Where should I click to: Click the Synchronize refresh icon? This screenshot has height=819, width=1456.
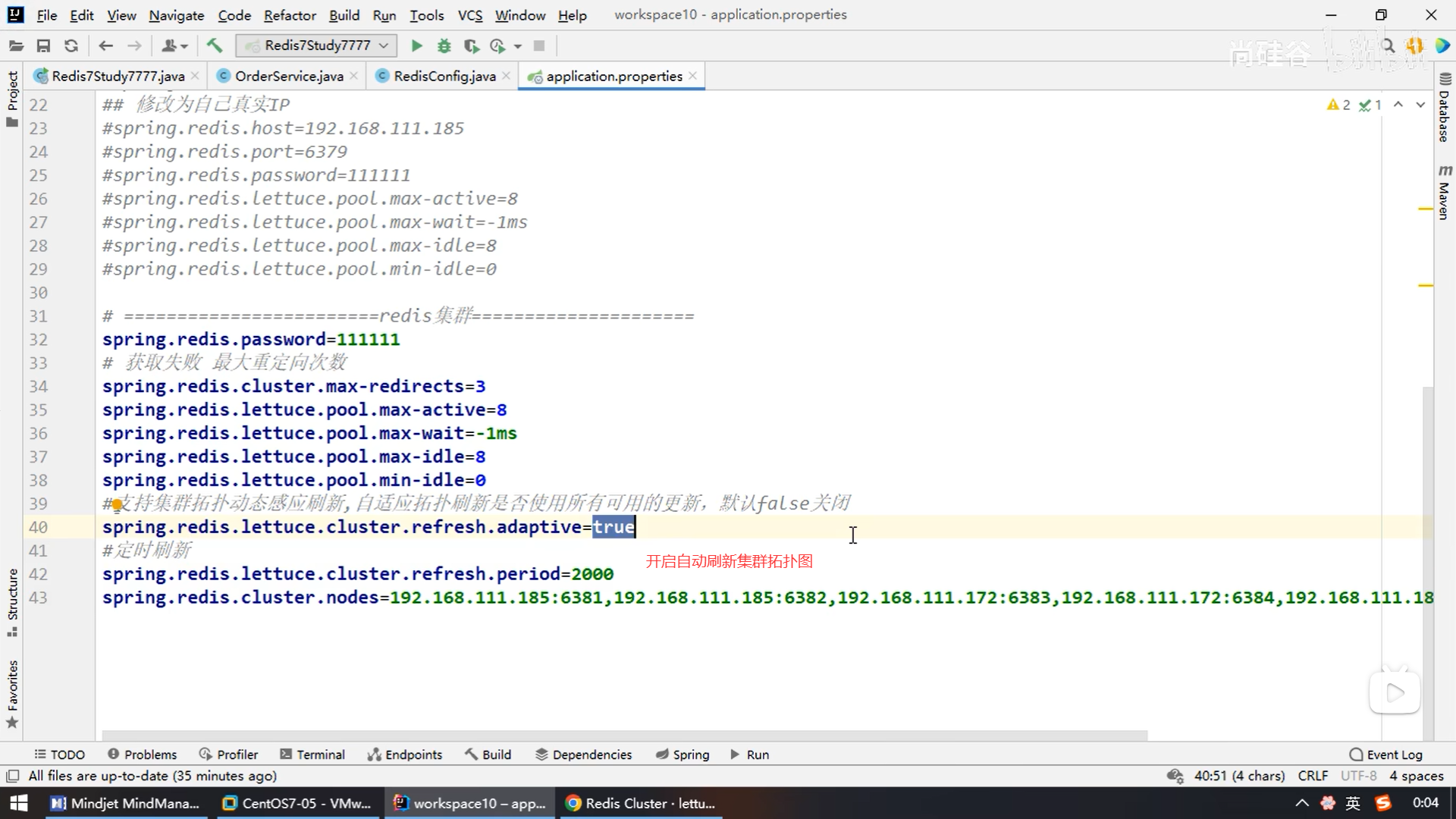(71, 46)
